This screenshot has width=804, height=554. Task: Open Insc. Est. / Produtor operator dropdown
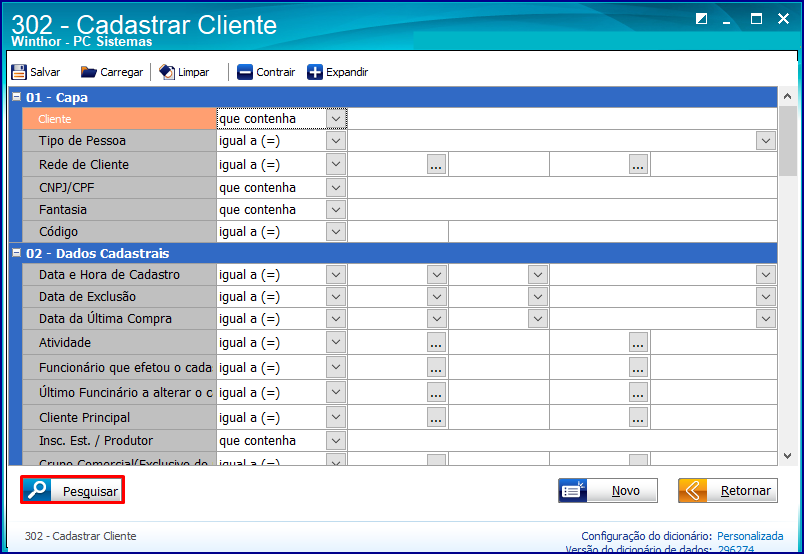tap(336, 441)
